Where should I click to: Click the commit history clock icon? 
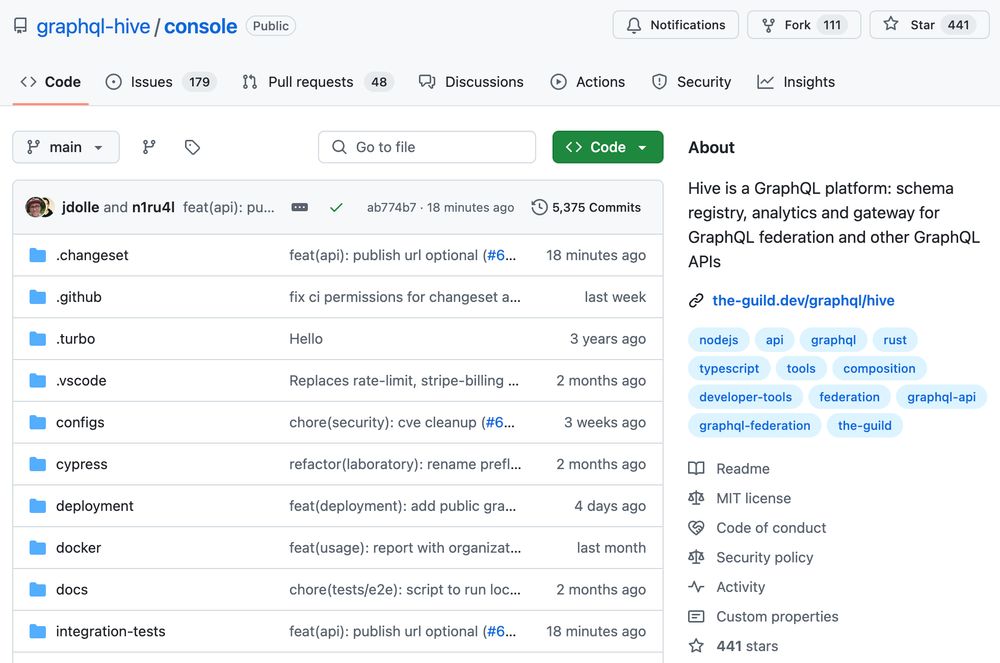point(540,207)
